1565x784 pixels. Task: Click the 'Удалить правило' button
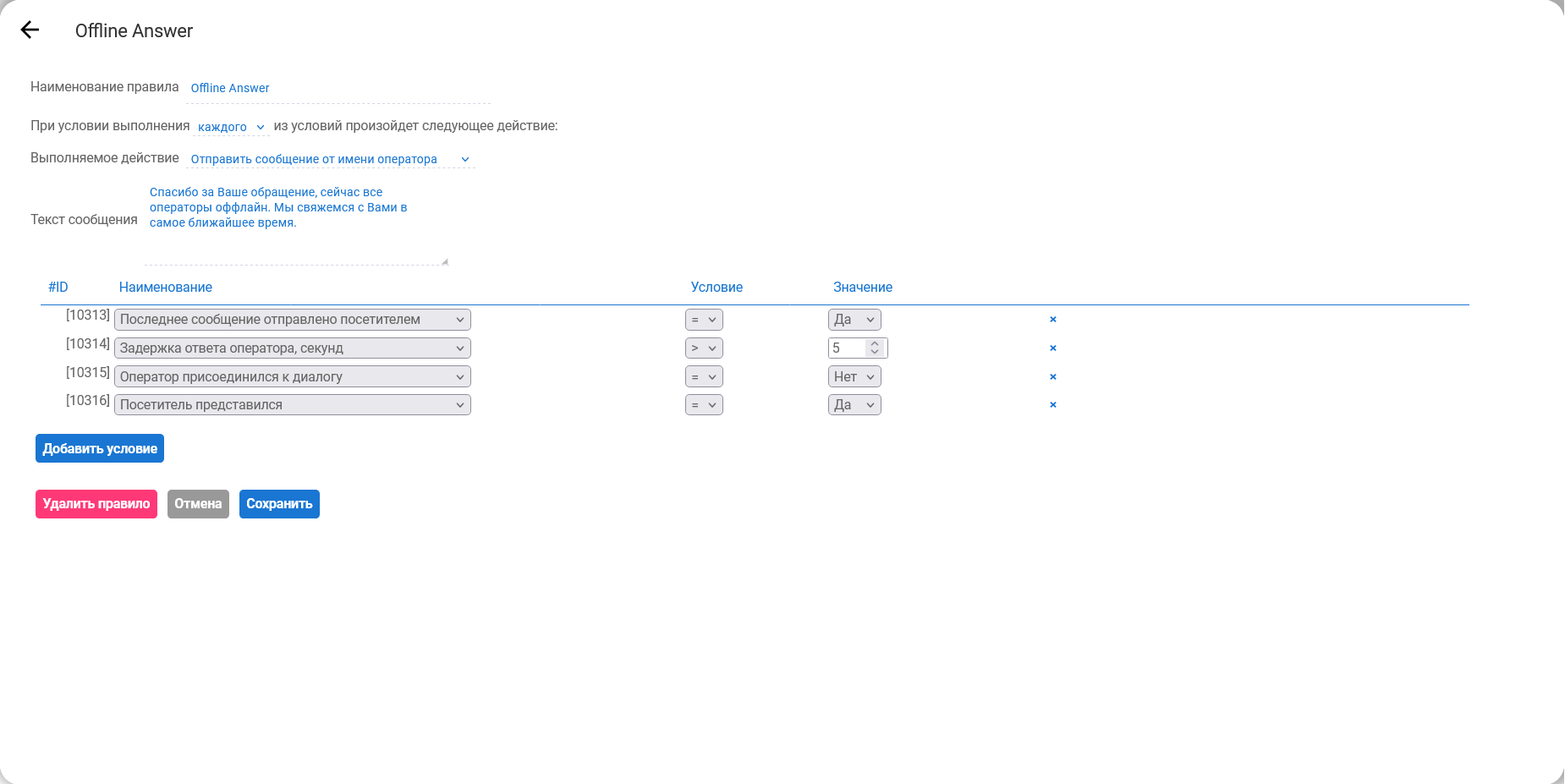pyautogui.click(x=96, y=504)
